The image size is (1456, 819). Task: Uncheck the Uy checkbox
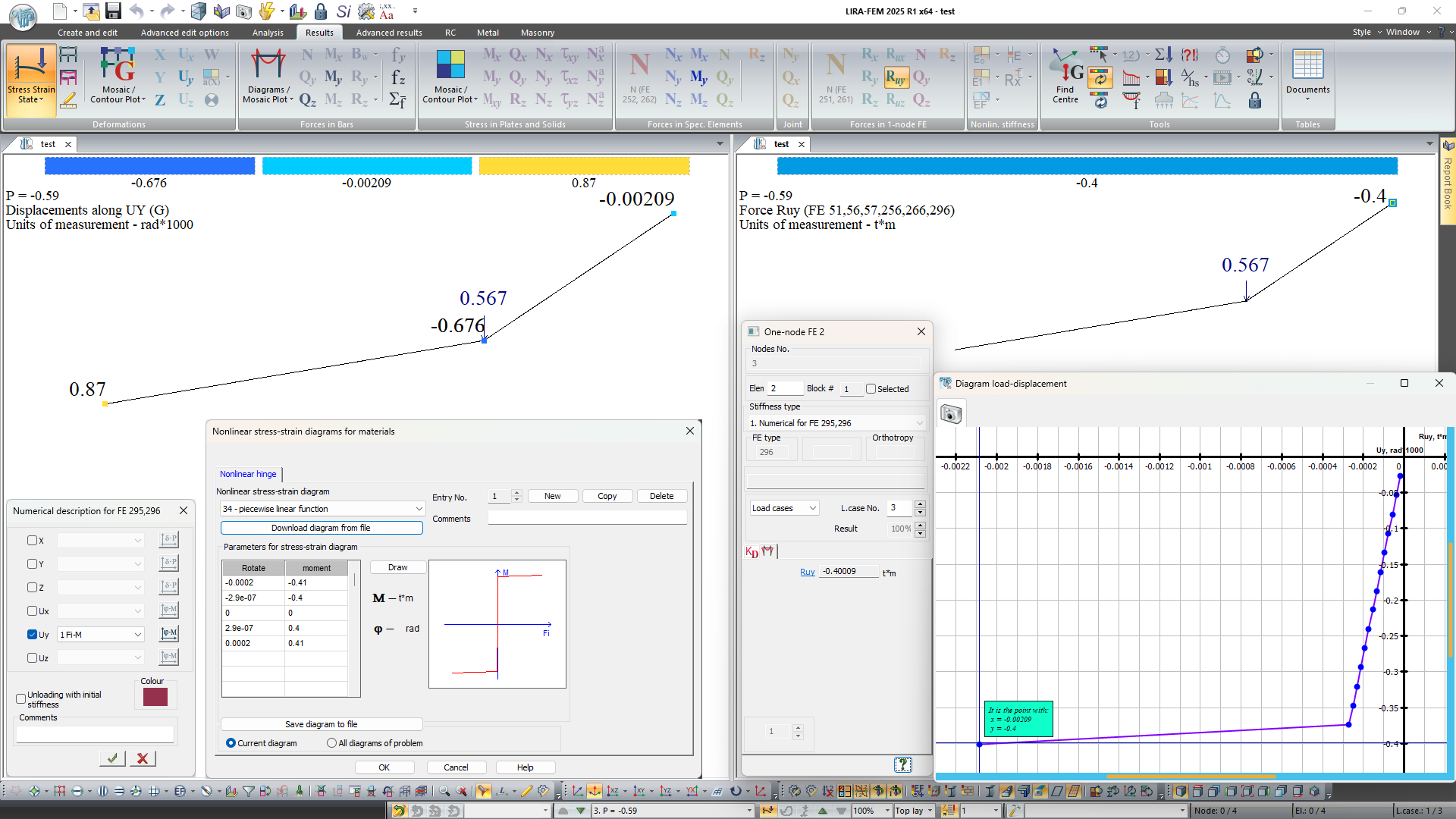(32, 635)
